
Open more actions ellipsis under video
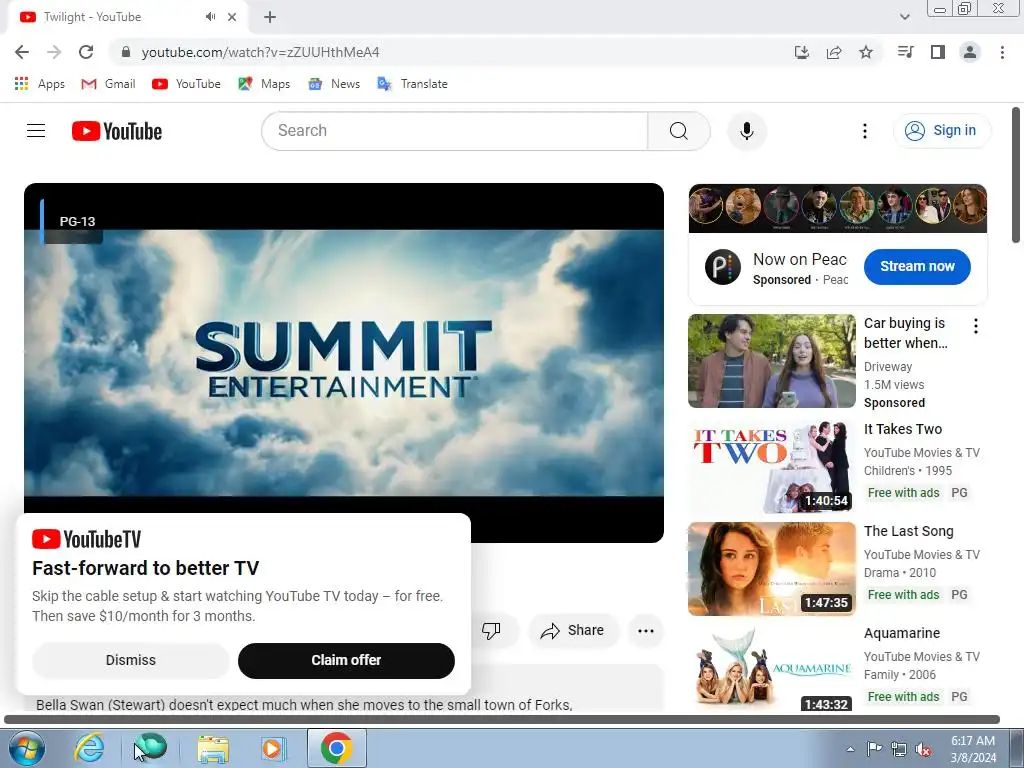click(x=646, y=630)
